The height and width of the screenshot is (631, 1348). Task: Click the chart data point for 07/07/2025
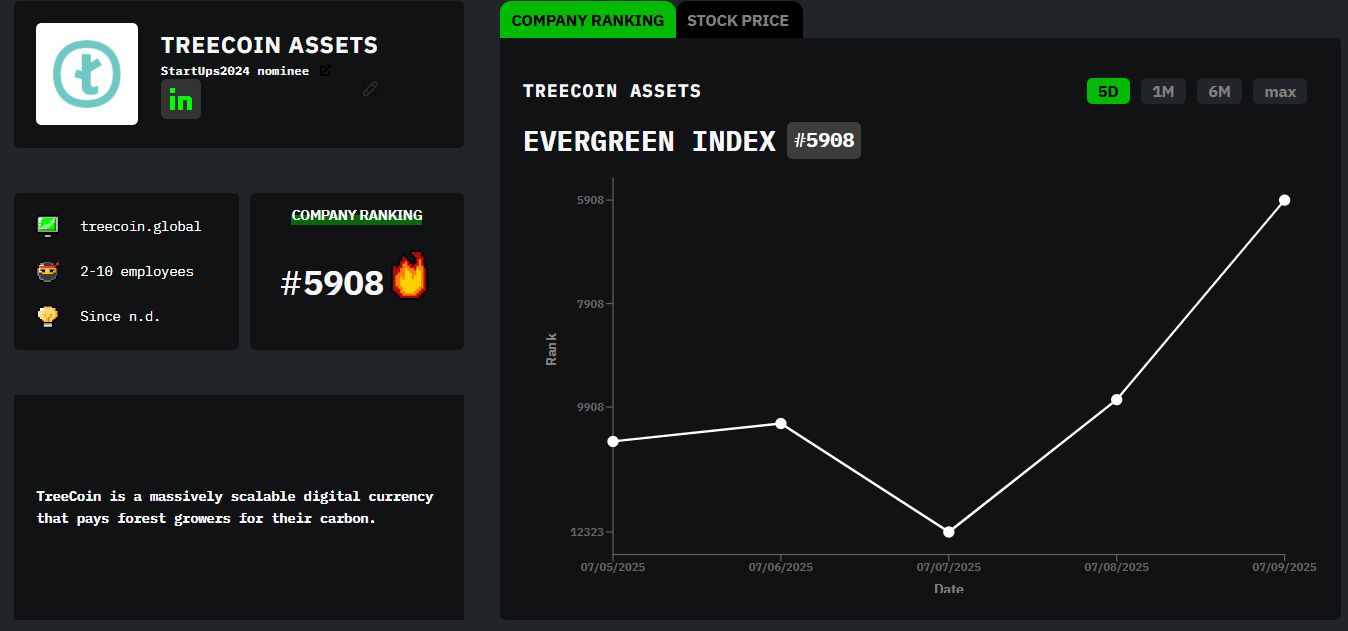tap(949, 531)
